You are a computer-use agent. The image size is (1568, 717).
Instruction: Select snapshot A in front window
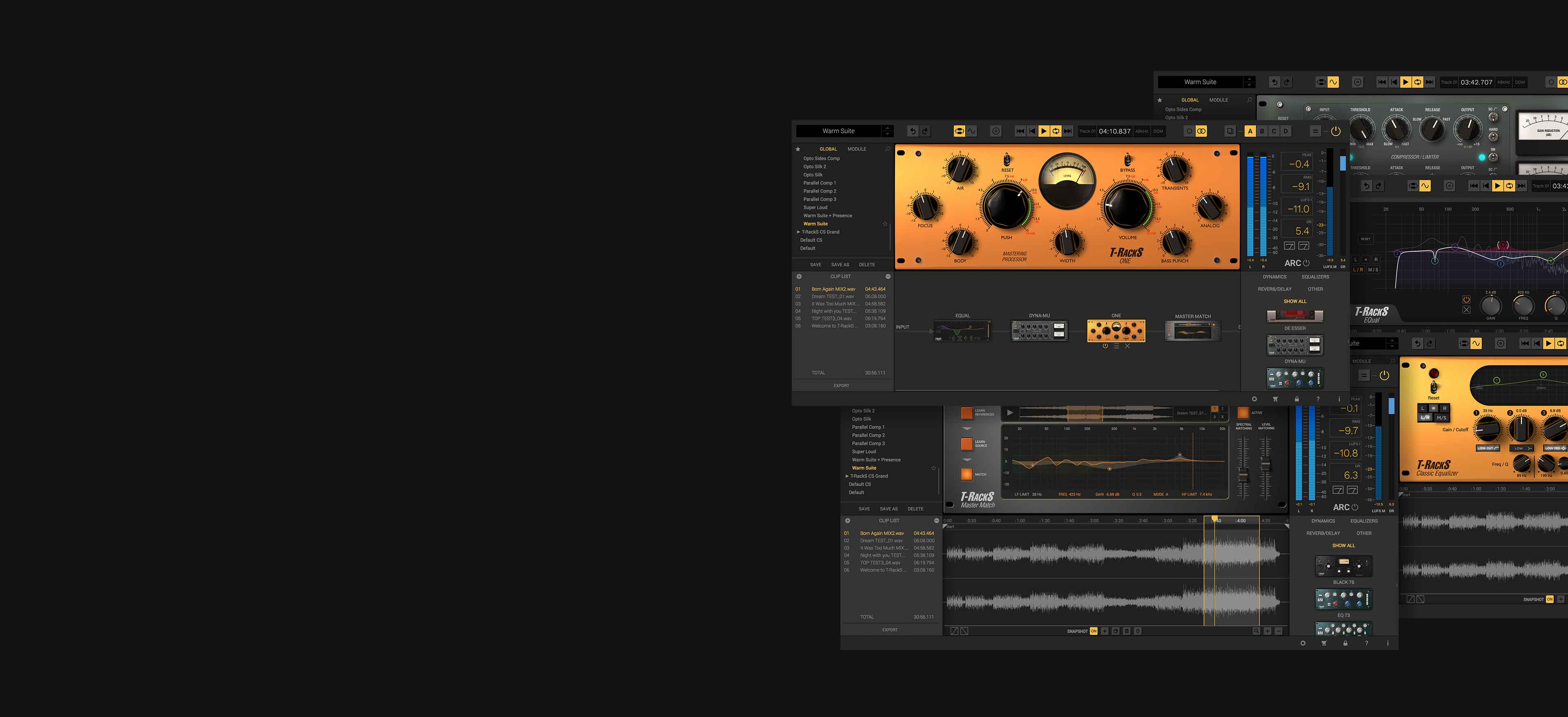(x=1250, y=131)
